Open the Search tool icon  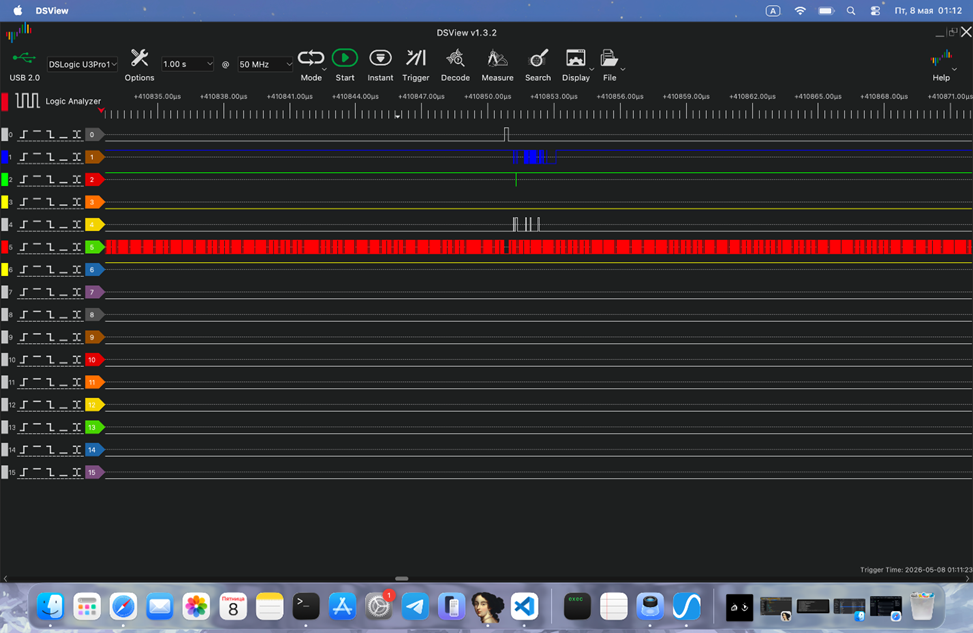[538, 58]
